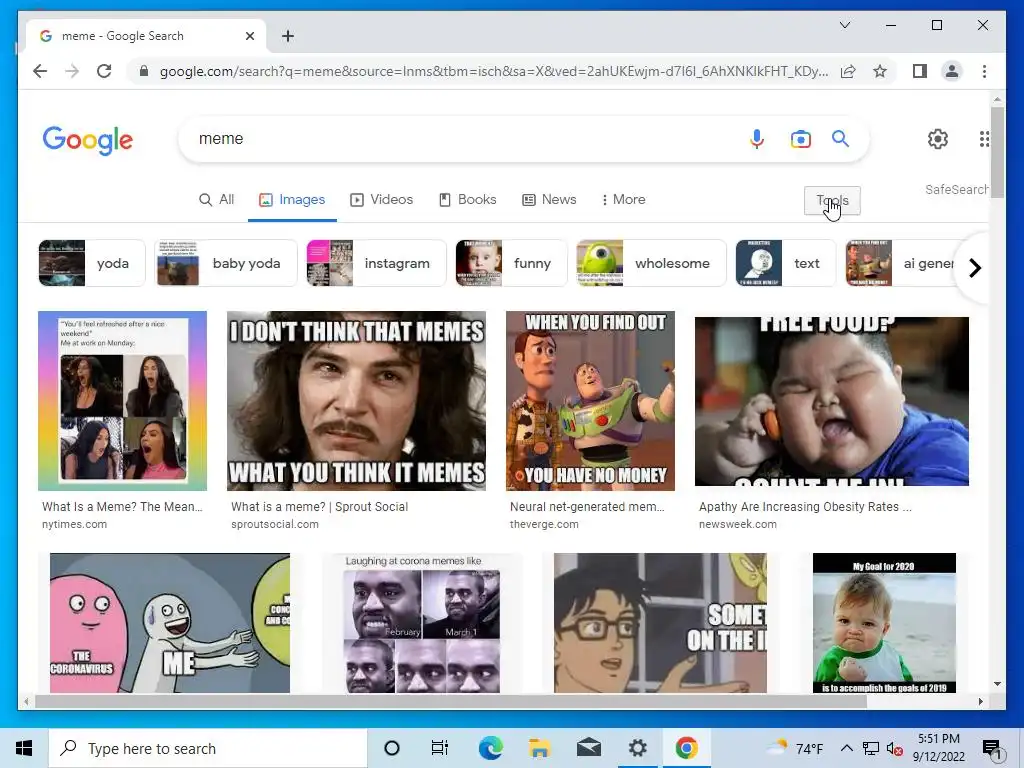
Task: Start voice search with microphone
Action: click(x=757, y=139)
